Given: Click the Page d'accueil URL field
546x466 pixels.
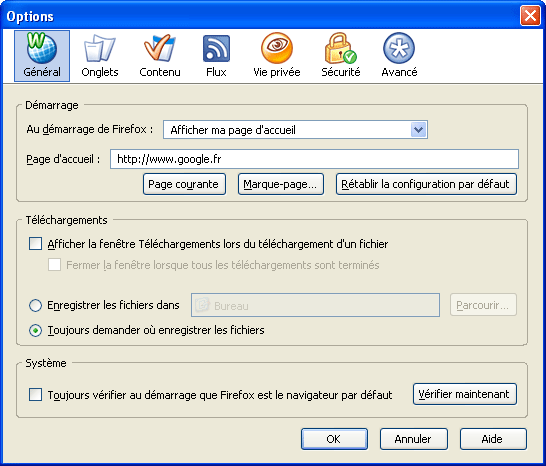Looking at the screenshot, I should point(314,159).
